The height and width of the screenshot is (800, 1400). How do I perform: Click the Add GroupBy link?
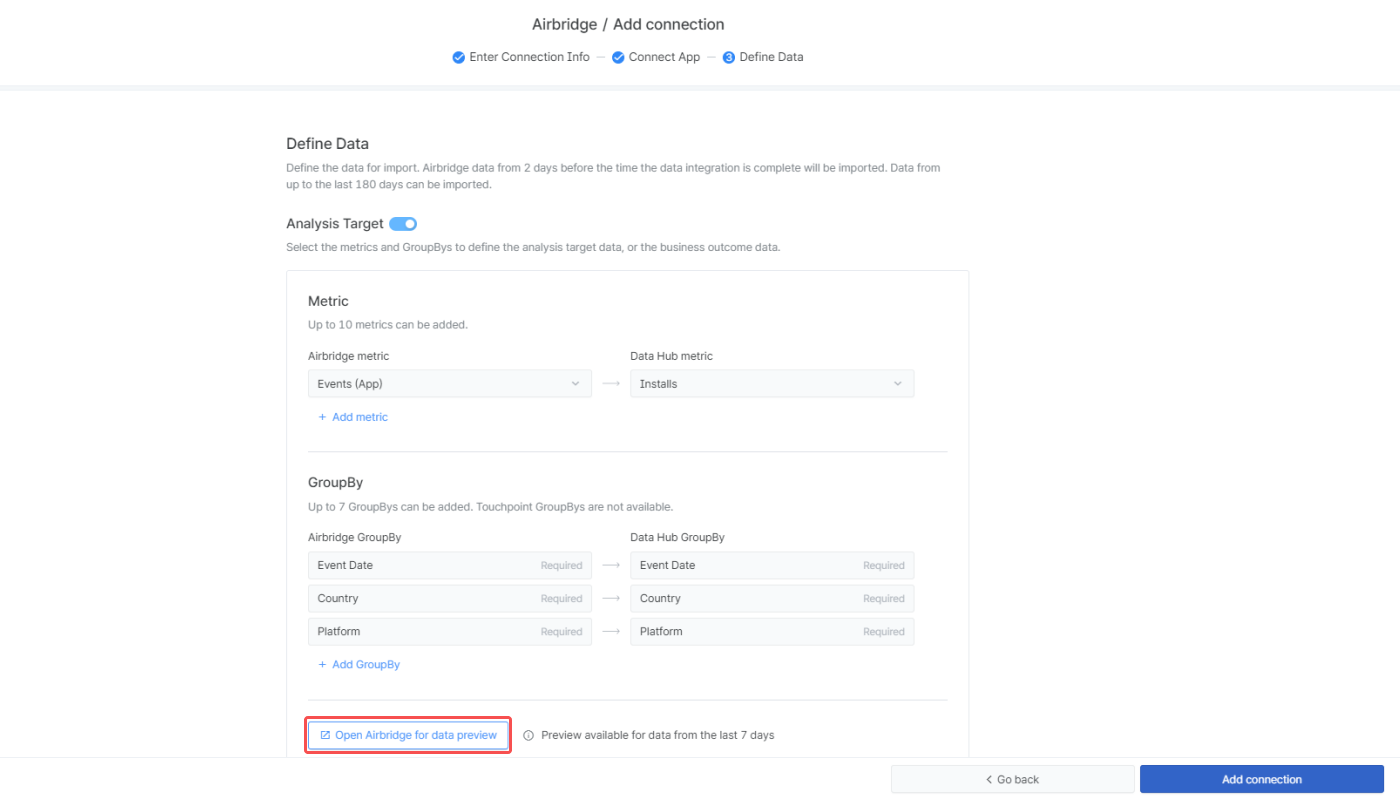pyautogui.click(x=359, y=664)
